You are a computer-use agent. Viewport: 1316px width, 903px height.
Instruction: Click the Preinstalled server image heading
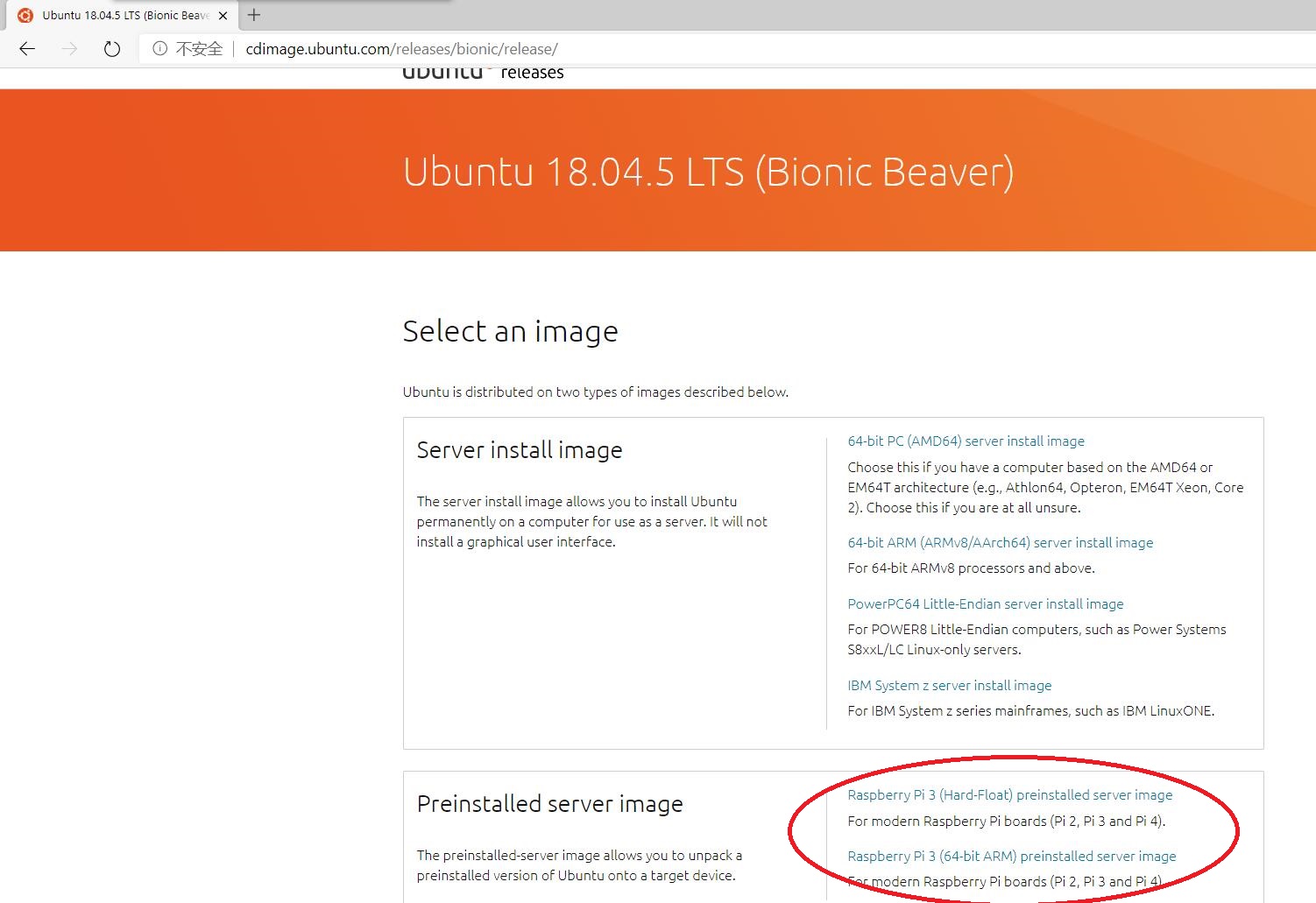pyautogui.click(x=549, y=804)
